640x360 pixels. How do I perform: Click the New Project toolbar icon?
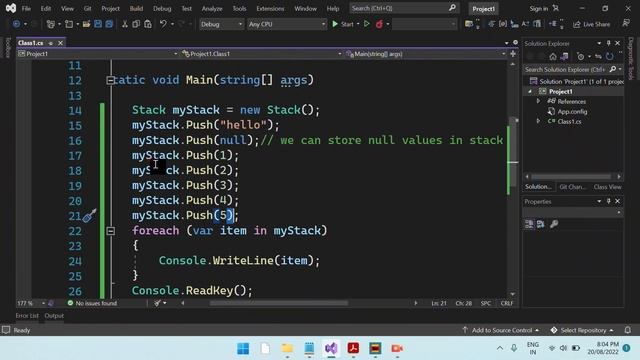point(51,24)
